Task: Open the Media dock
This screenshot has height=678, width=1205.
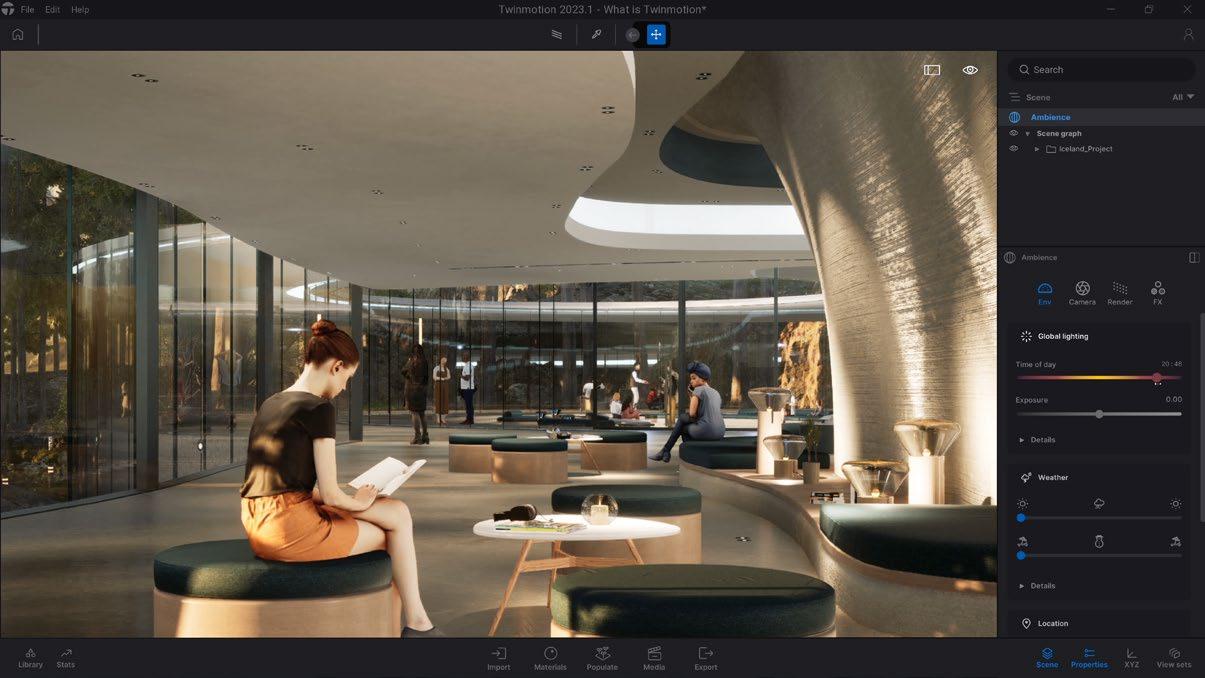Action: coord(654,659)
